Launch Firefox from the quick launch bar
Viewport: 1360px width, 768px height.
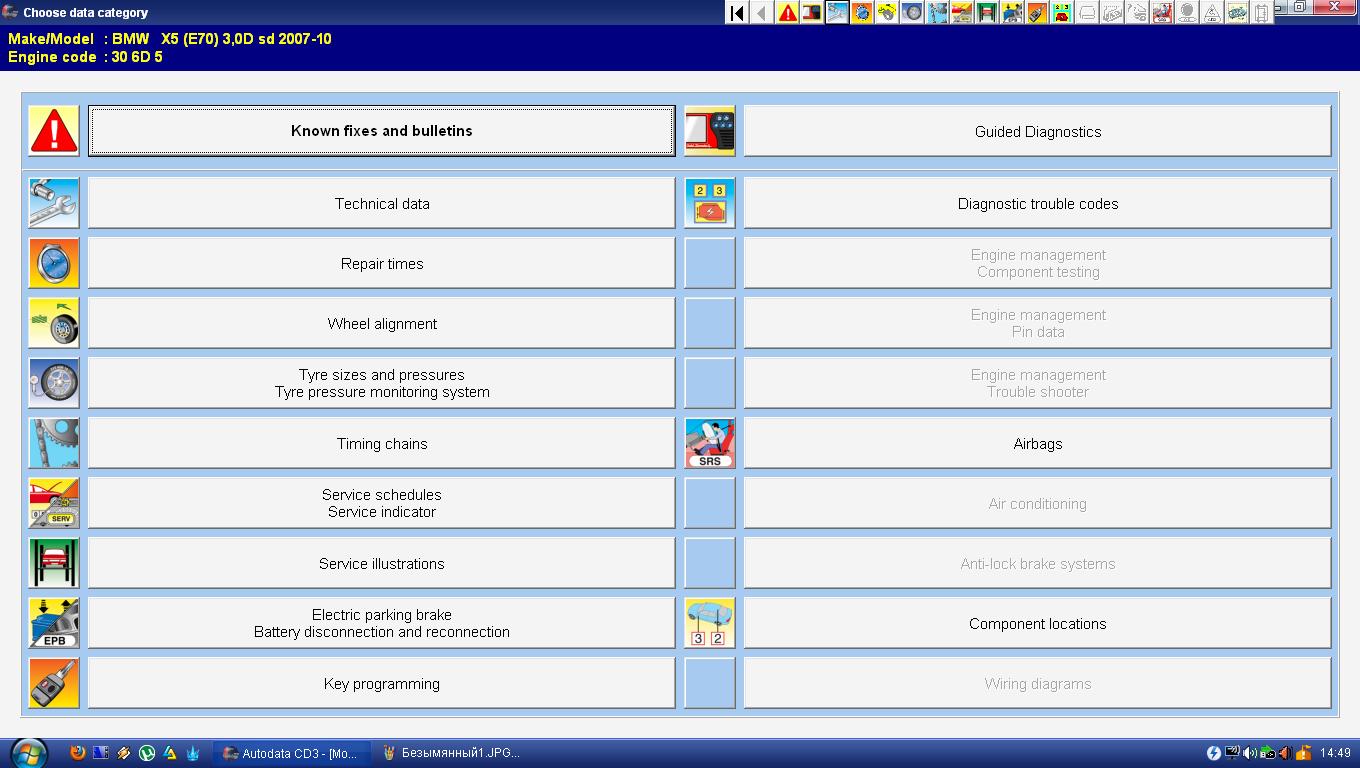click(78, 753)
